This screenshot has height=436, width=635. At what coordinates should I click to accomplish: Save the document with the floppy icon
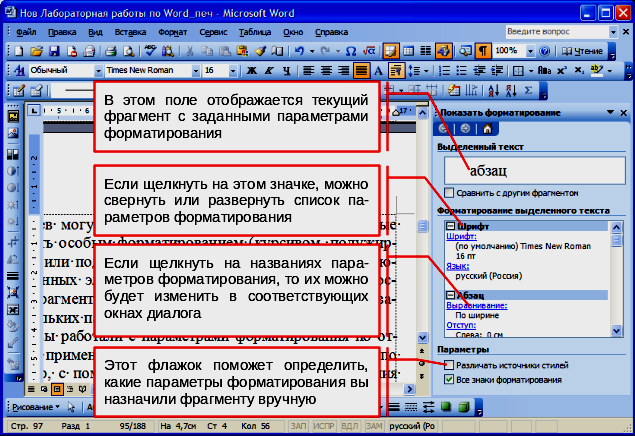(54, 51)
